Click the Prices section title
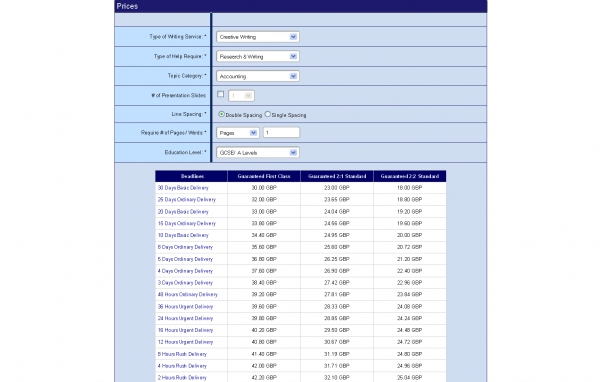Image resolution: width=600 pixels, height=382 pixels. [127, 6]
